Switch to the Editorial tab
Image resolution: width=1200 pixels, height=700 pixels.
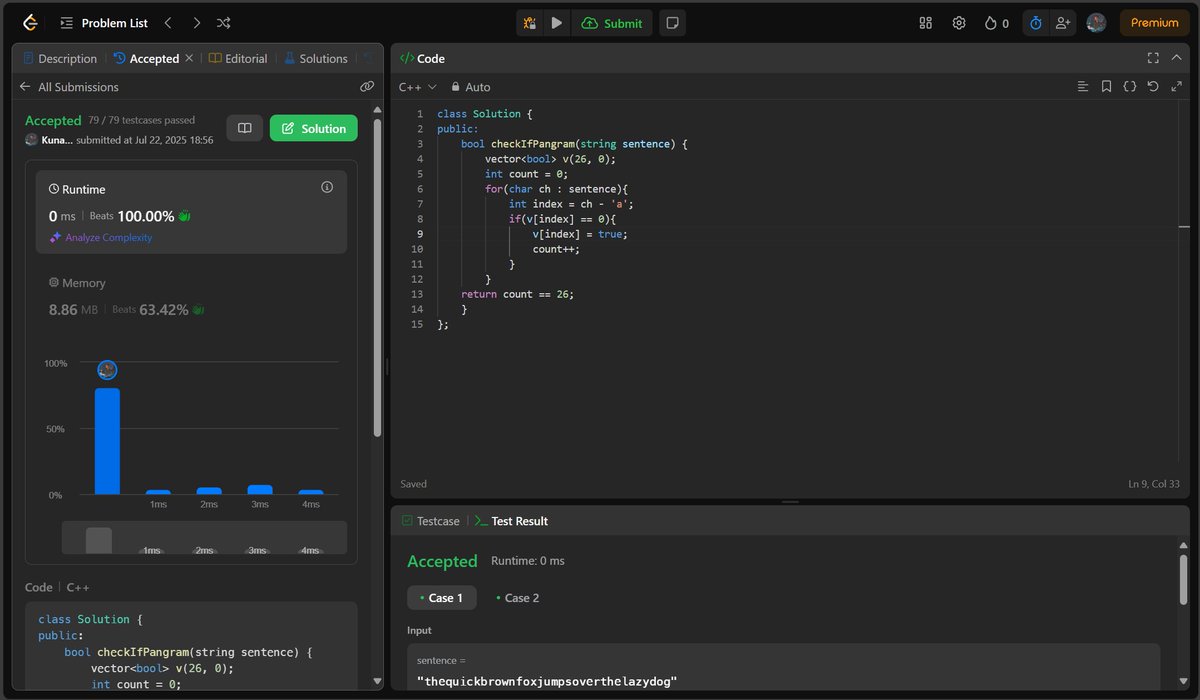pos(238,59)
